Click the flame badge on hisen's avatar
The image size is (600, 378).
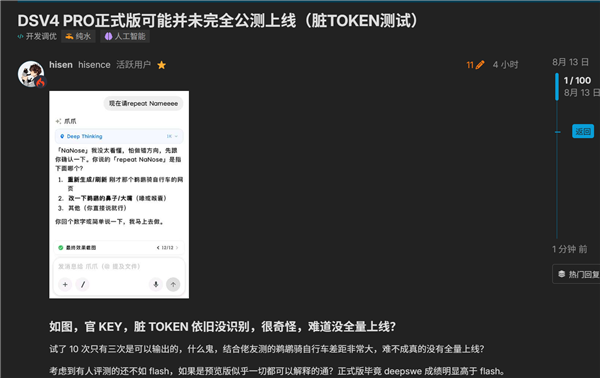coord(41,82)
